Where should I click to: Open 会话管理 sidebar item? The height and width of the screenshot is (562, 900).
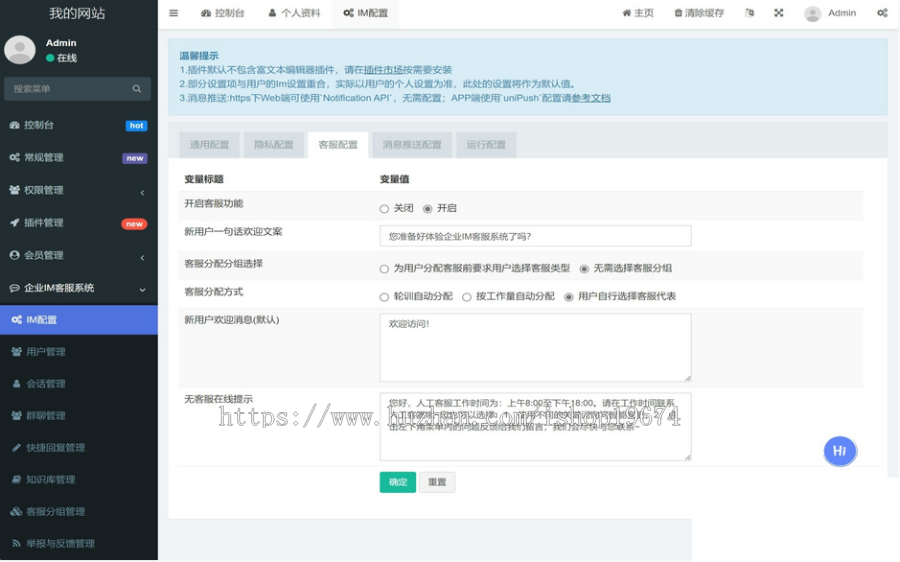point(79,383)
